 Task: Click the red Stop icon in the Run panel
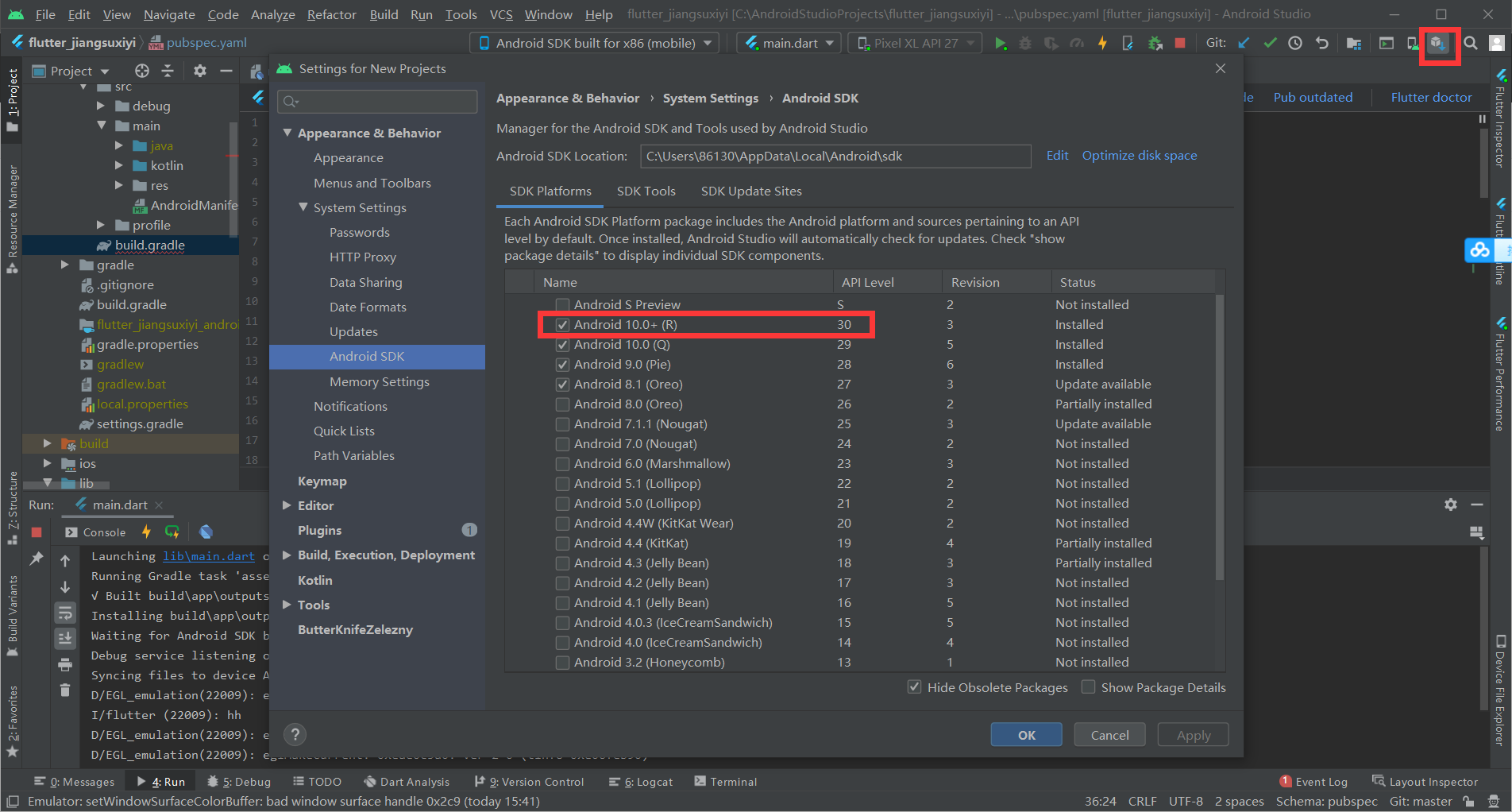click(37, 532)
